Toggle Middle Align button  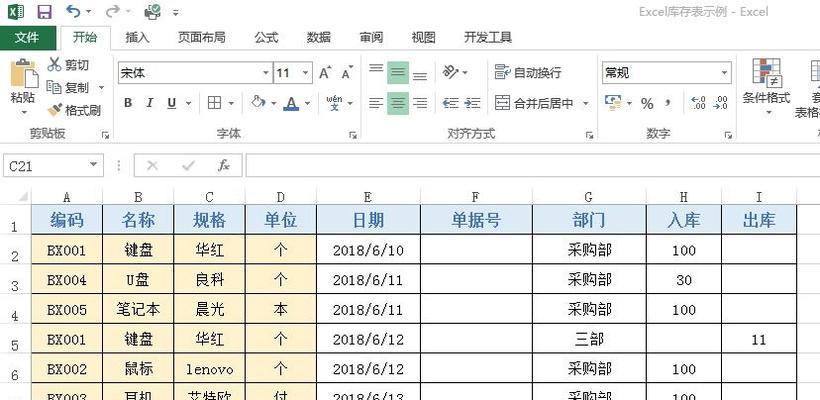click(398, 73)
